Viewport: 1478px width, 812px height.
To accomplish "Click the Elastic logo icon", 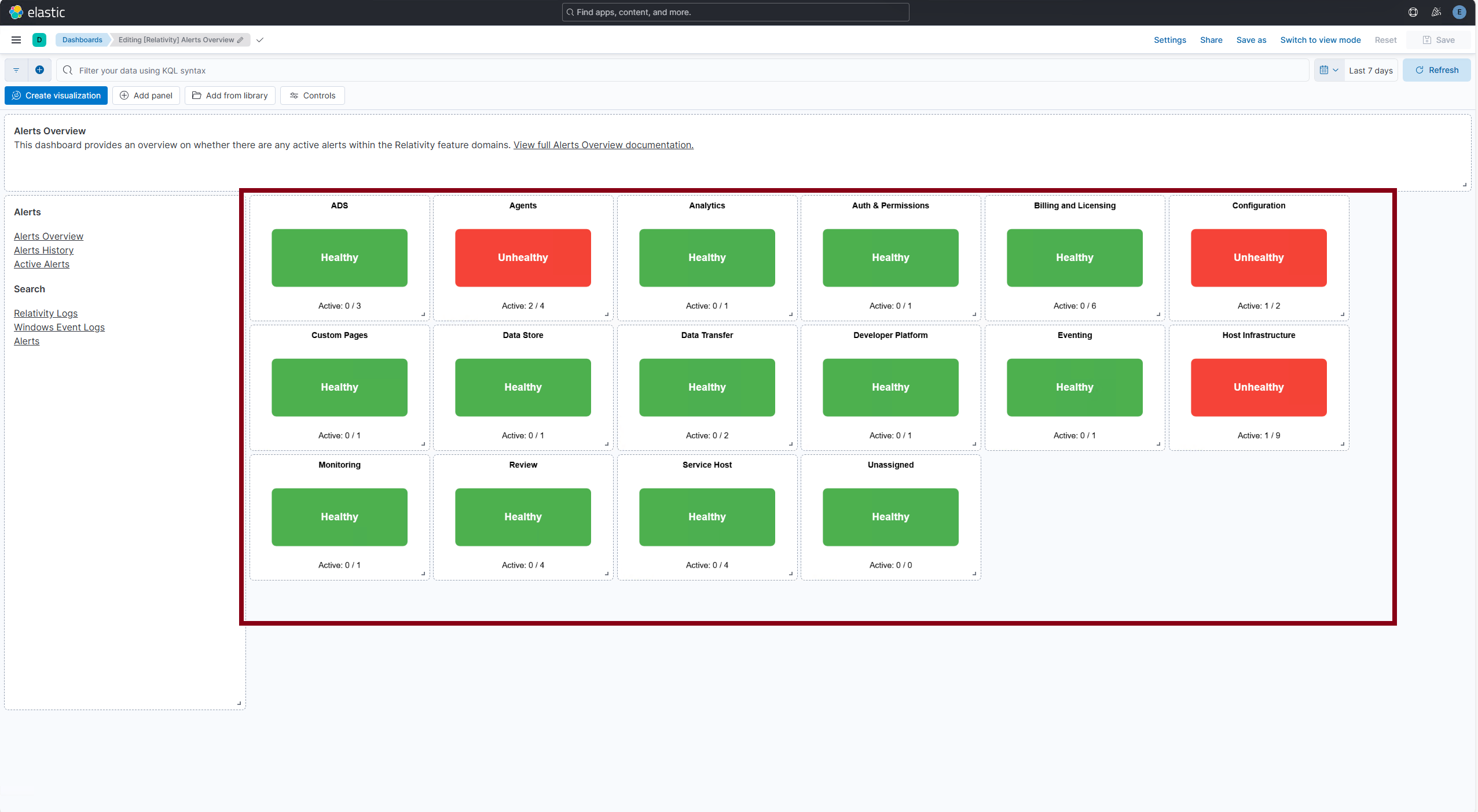I will point(16,12).
